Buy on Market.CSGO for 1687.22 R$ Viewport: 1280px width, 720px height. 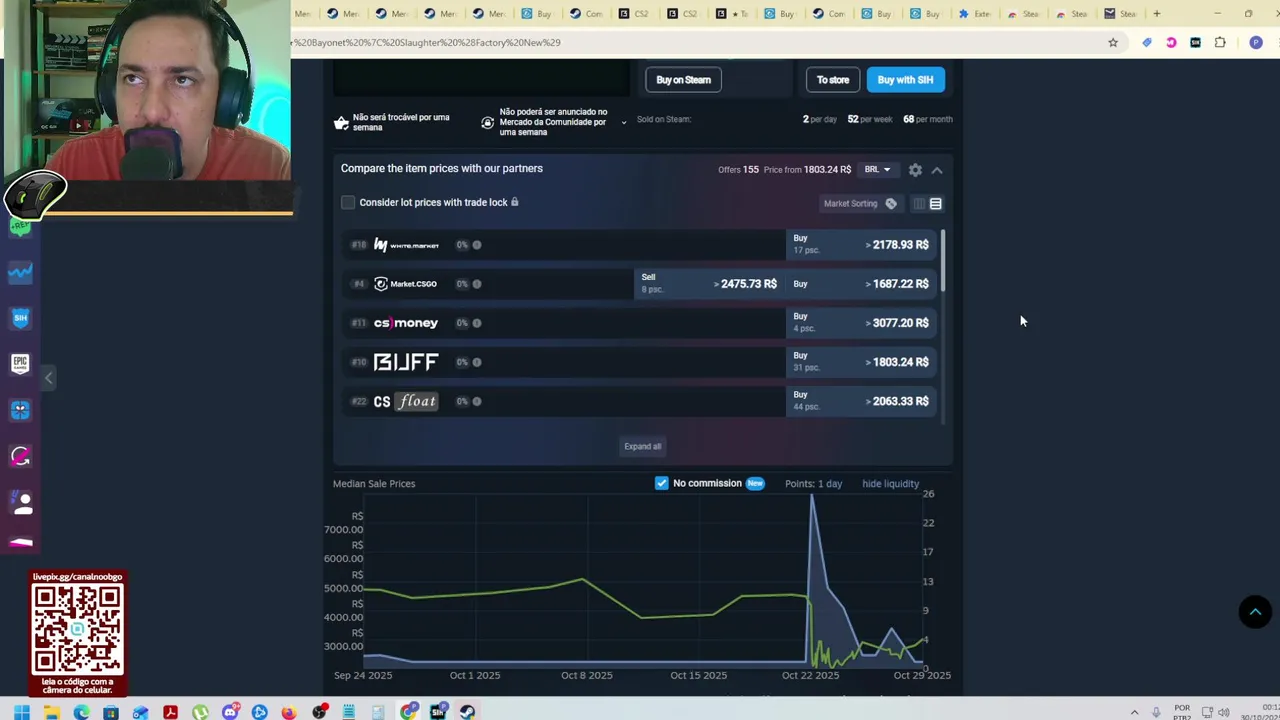click(861, 284)
